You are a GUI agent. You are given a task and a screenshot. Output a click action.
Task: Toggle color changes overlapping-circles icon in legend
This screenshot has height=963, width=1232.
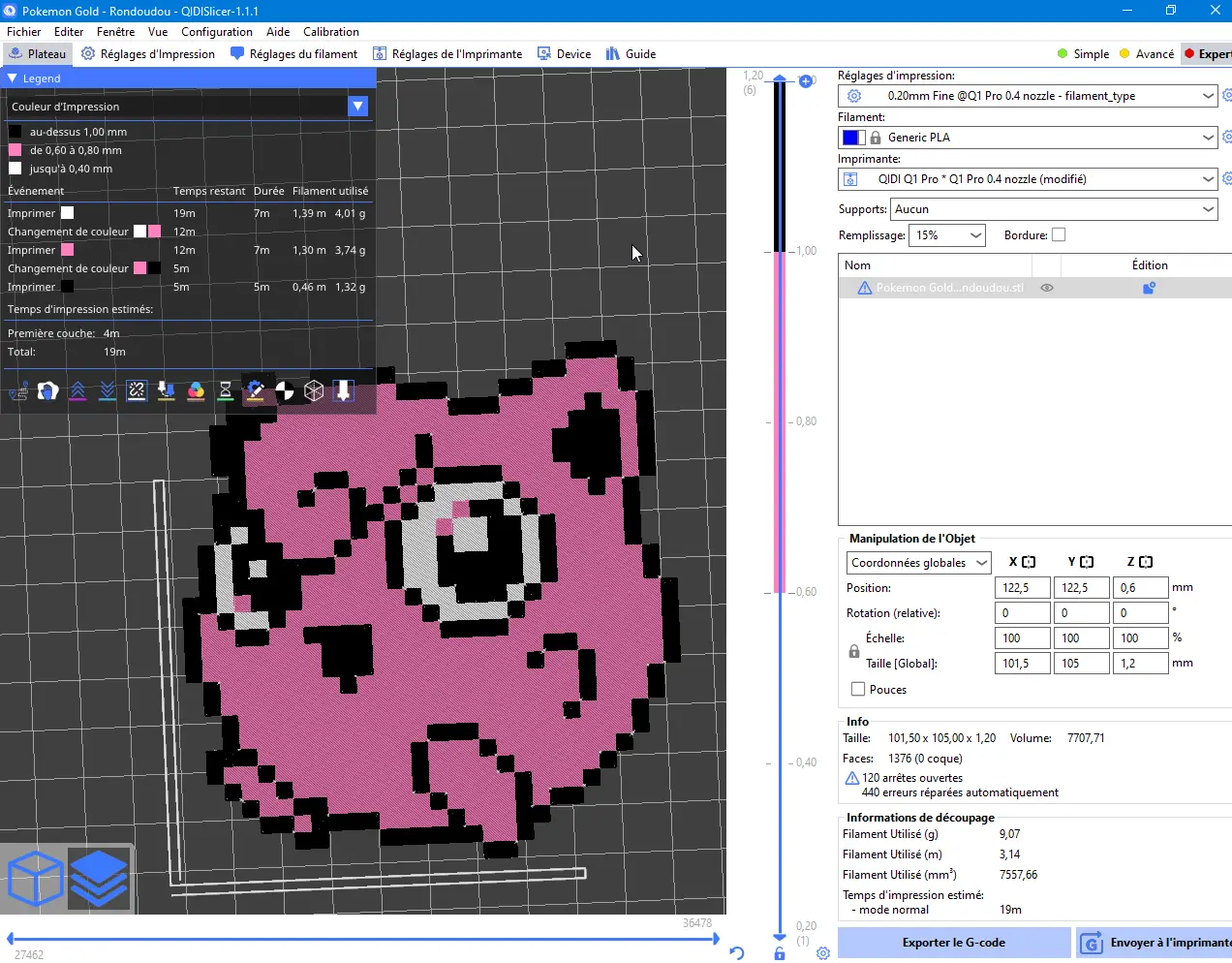(196, 390)
